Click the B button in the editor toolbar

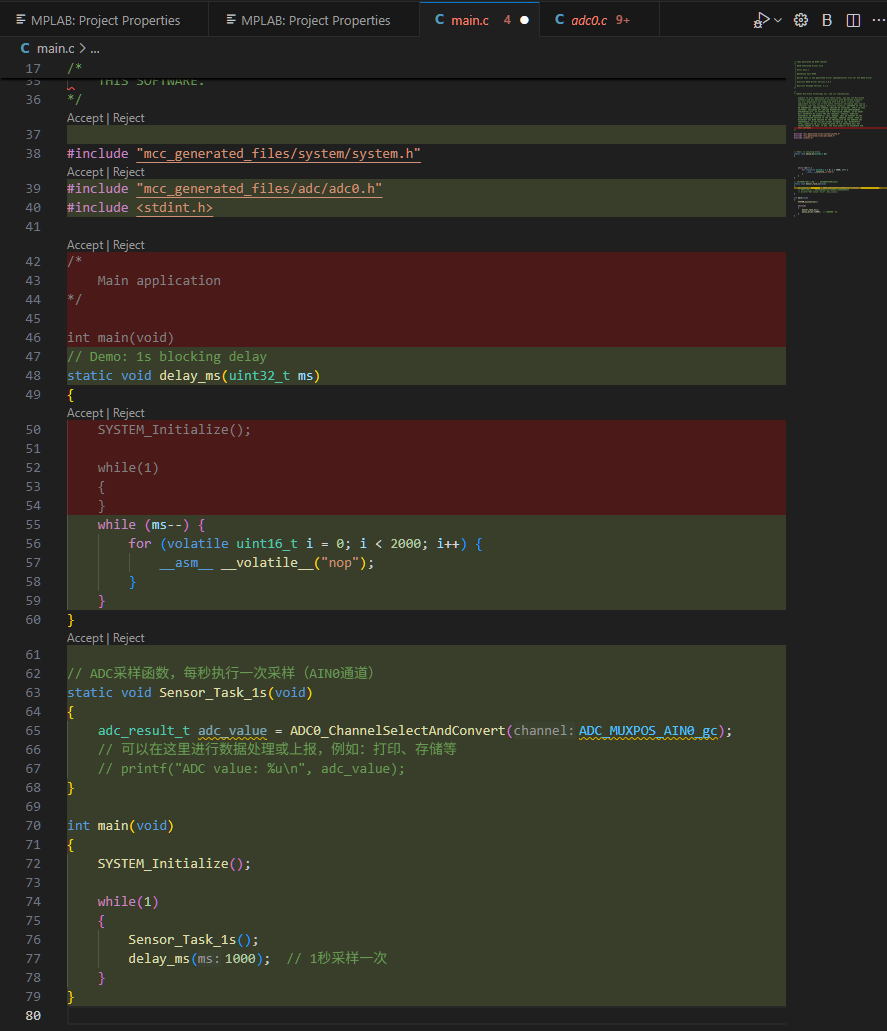click(x=827, y=20)
